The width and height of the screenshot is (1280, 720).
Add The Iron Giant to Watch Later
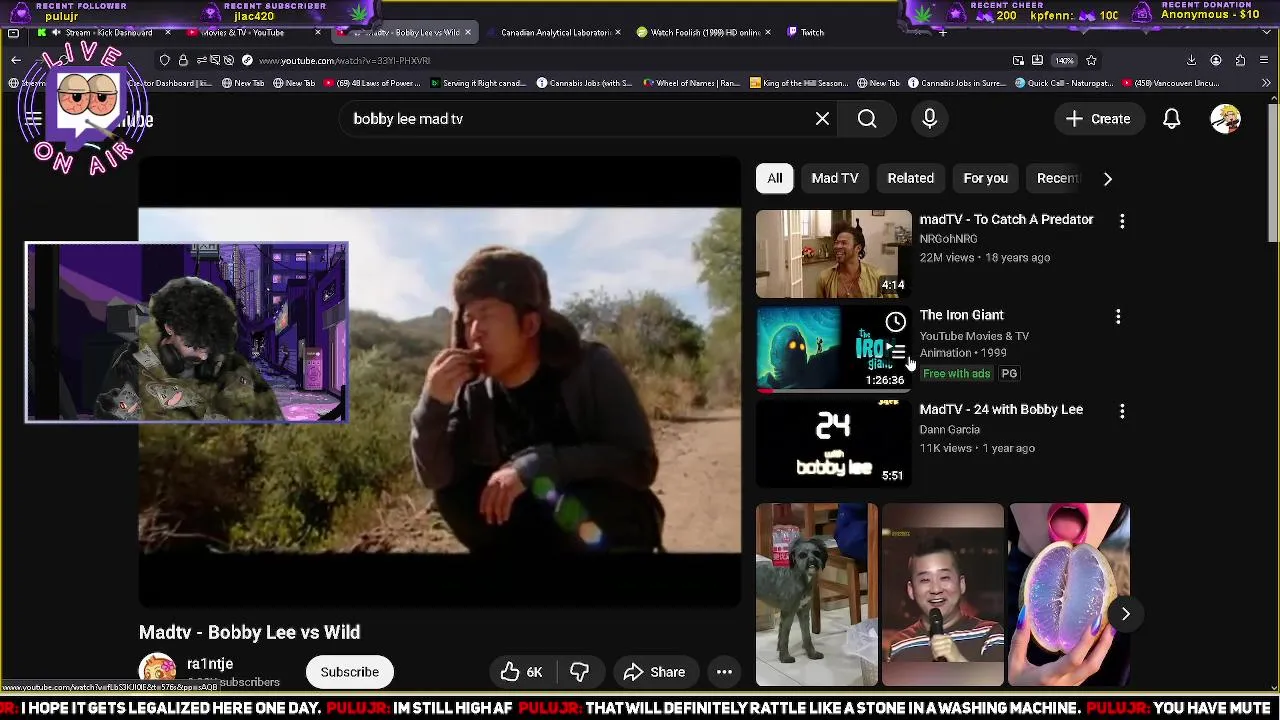[x=895, y=322]
